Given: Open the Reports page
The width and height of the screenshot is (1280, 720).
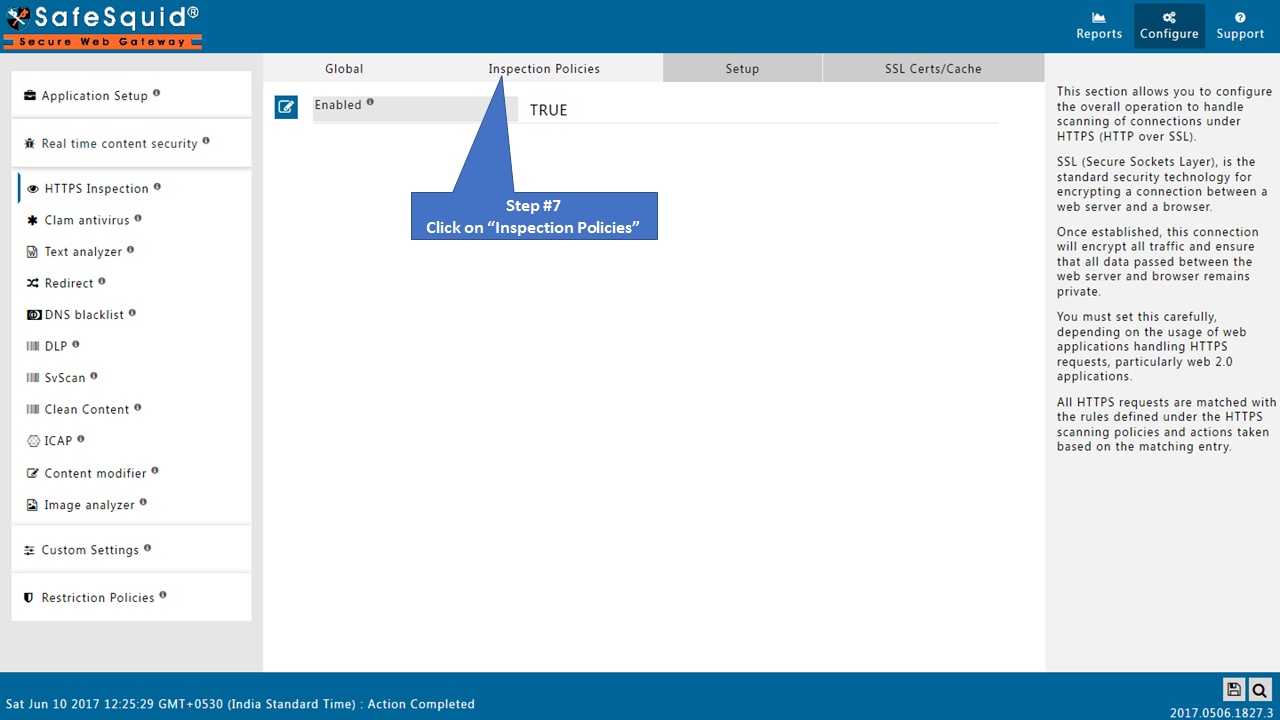Looking at the screenshot, I should (1098, 25).
